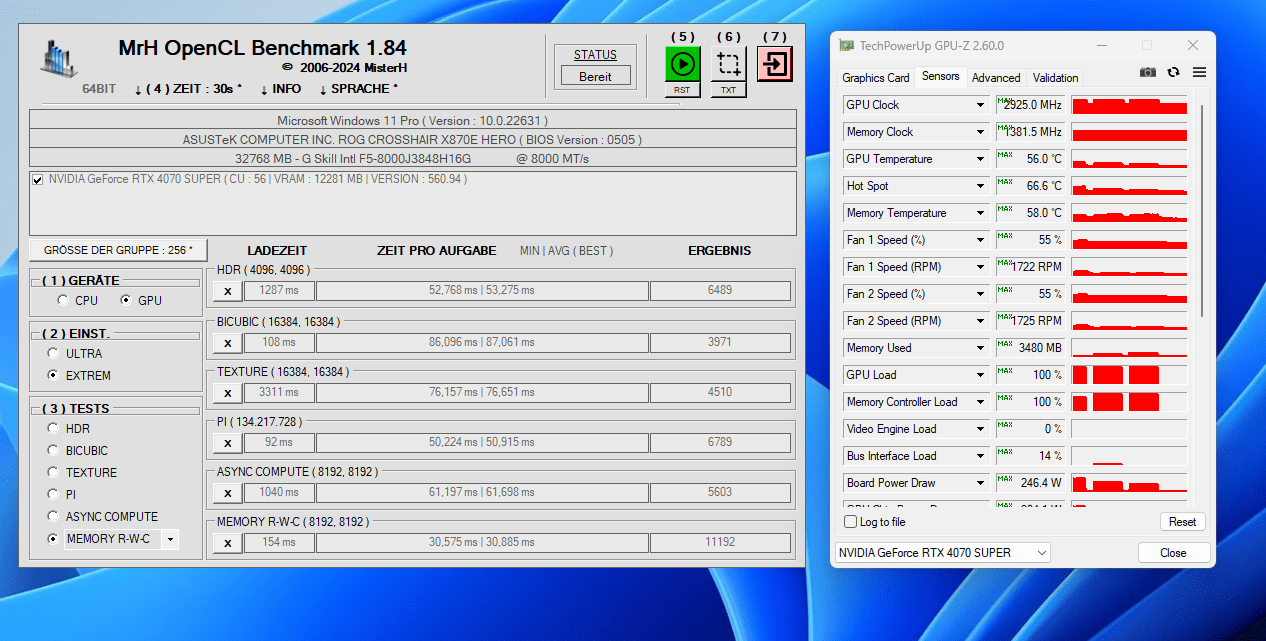Select the CPU device radio button
Viewport: 1266px width, 641px height.
click(63, 300)
